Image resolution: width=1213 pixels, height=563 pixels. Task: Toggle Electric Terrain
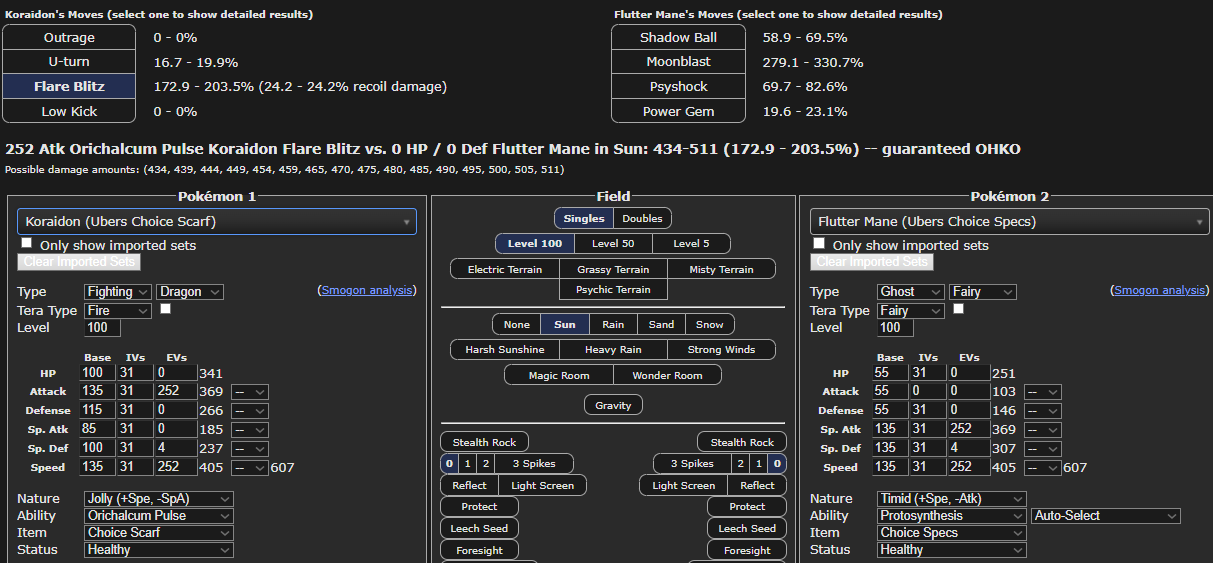click(x=505, y=269)
